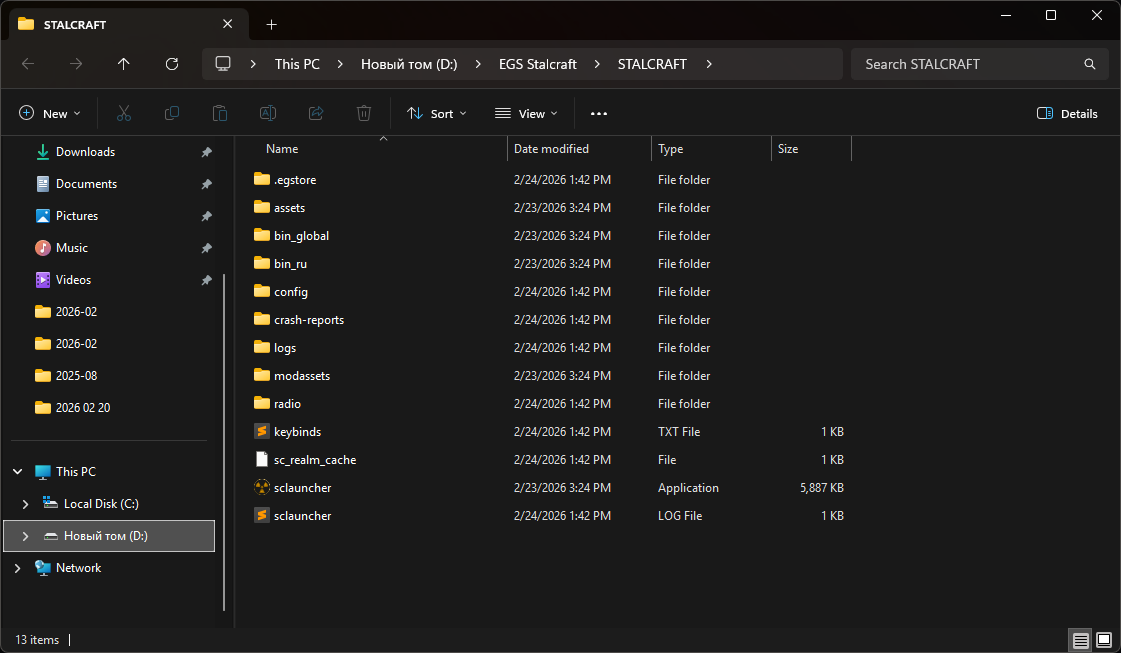Click the Delete trash can icon
The height and width of the screenshot is (653, 1121).
[364, 114]
